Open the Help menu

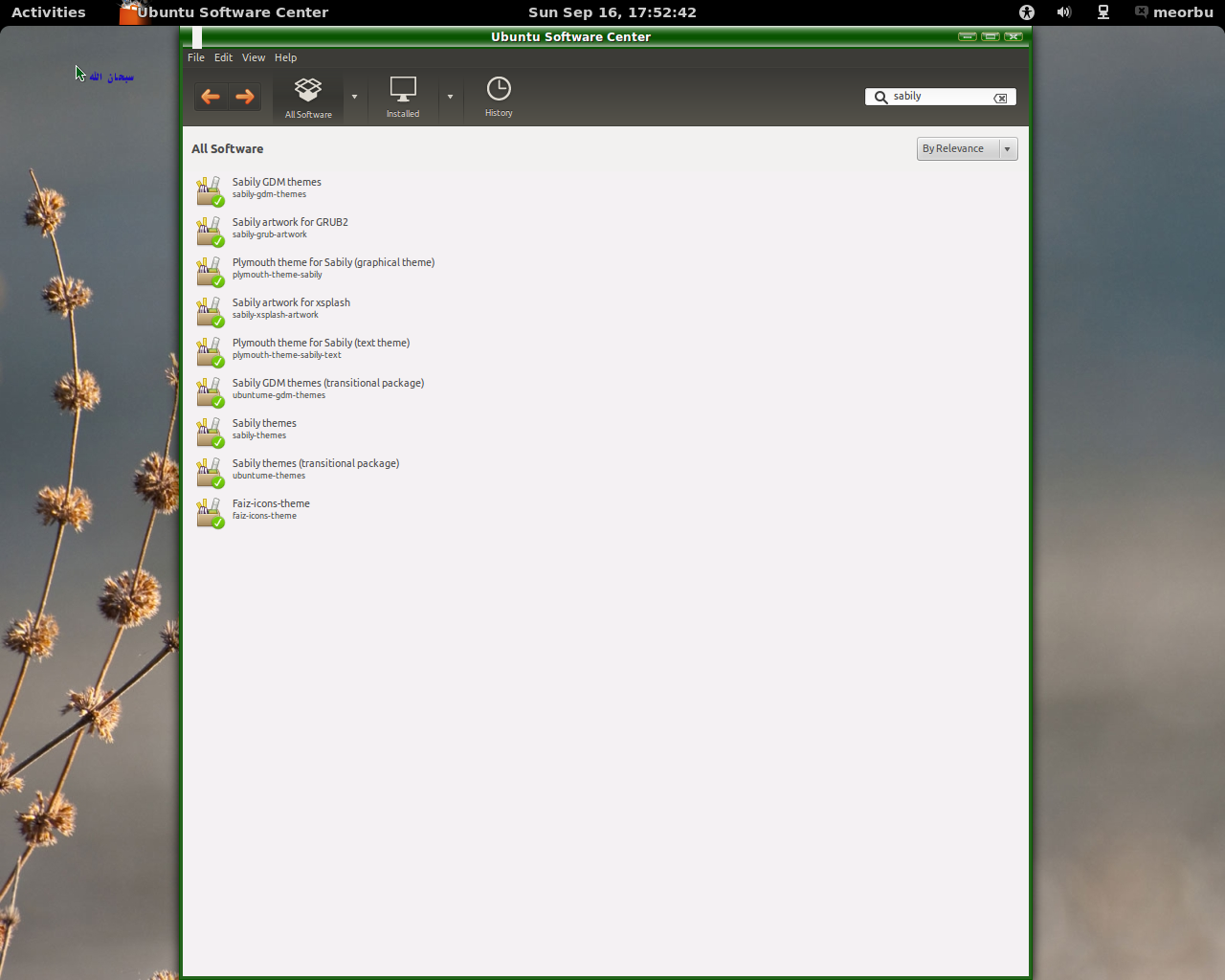pyautogui.click(x=285, y=57)
